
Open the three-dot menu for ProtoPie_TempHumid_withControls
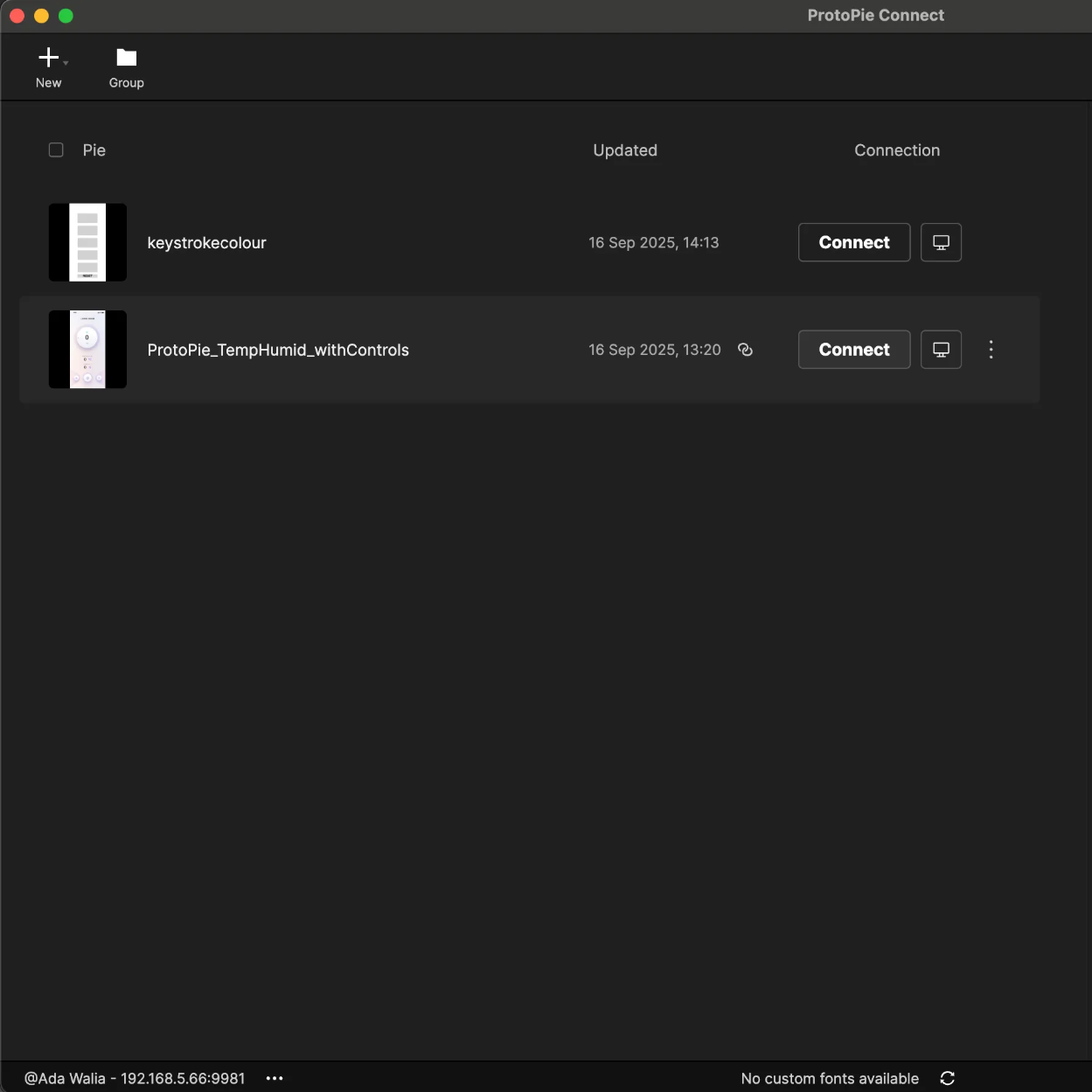pos(991,349)
